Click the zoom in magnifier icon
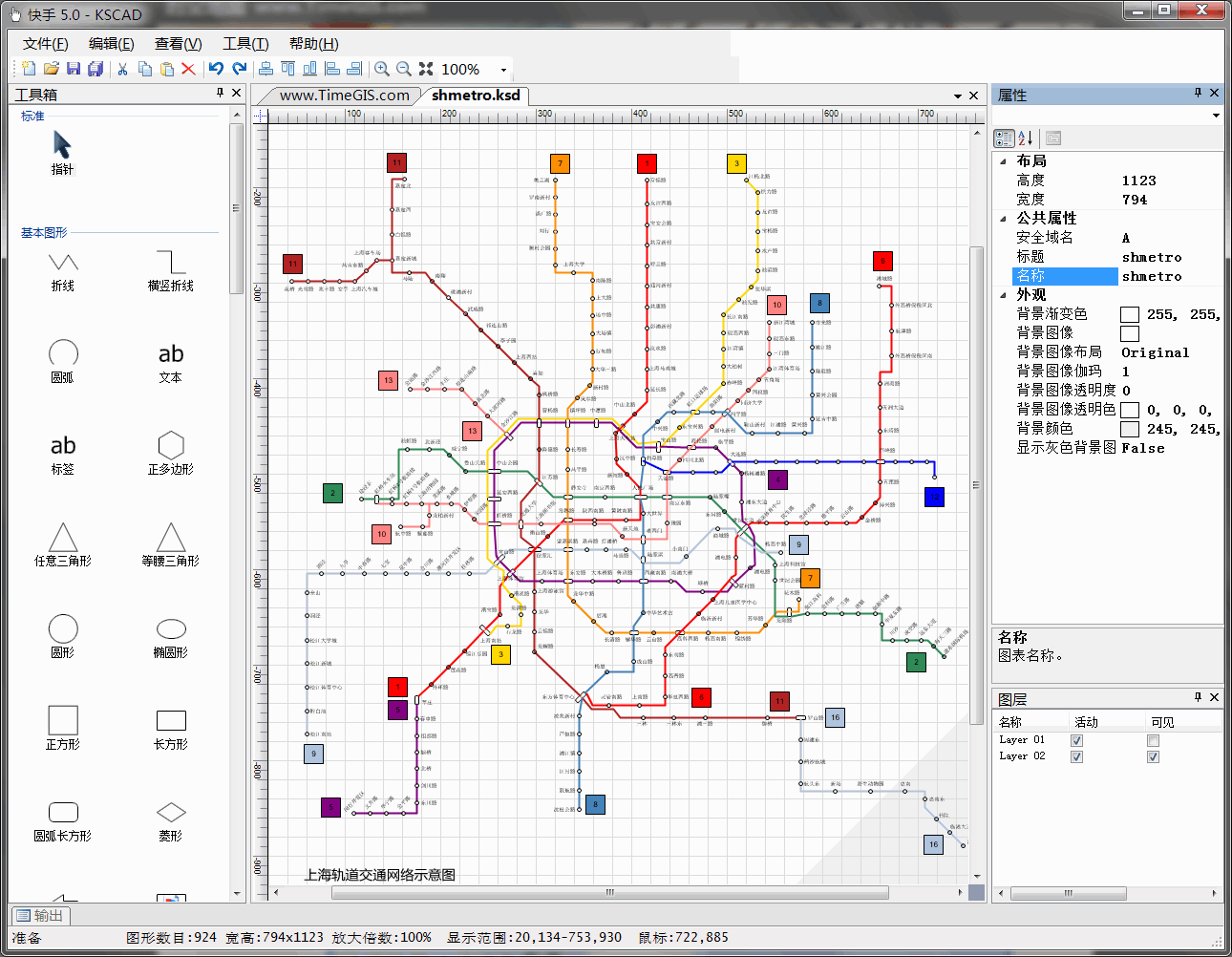Viewport: 1232px width, 957px height. pyautogui.click(x=382, y=69)
